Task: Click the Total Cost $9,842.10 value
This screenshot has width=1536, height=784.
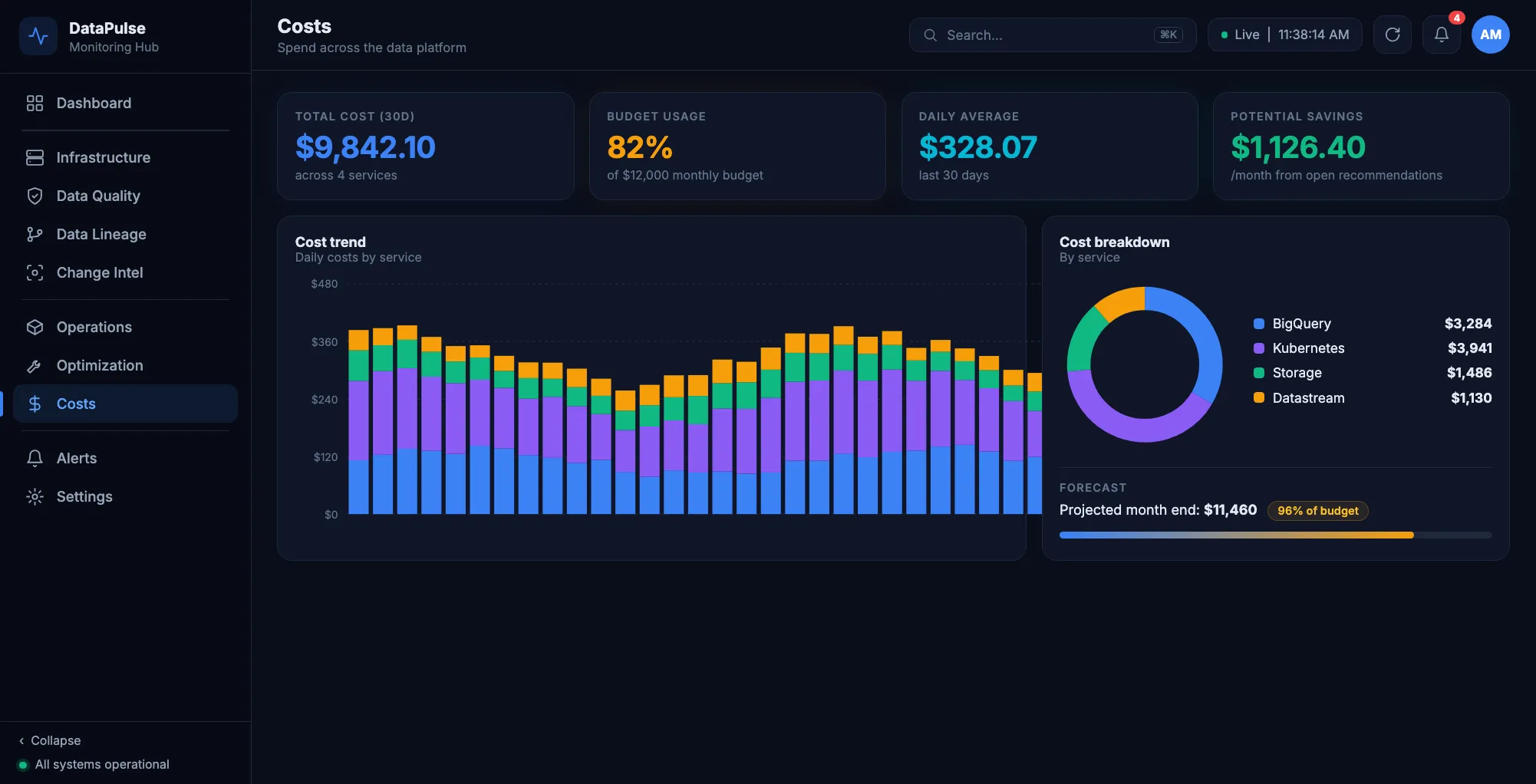Action: coord(365,147)
